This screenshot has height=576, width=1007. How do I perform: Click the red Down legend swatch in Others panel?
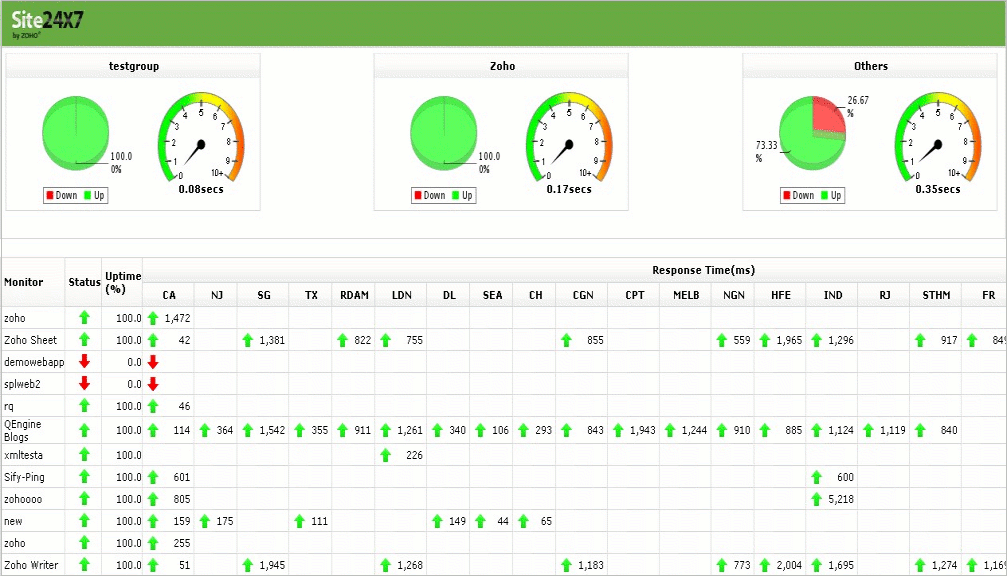click(787, 195)
